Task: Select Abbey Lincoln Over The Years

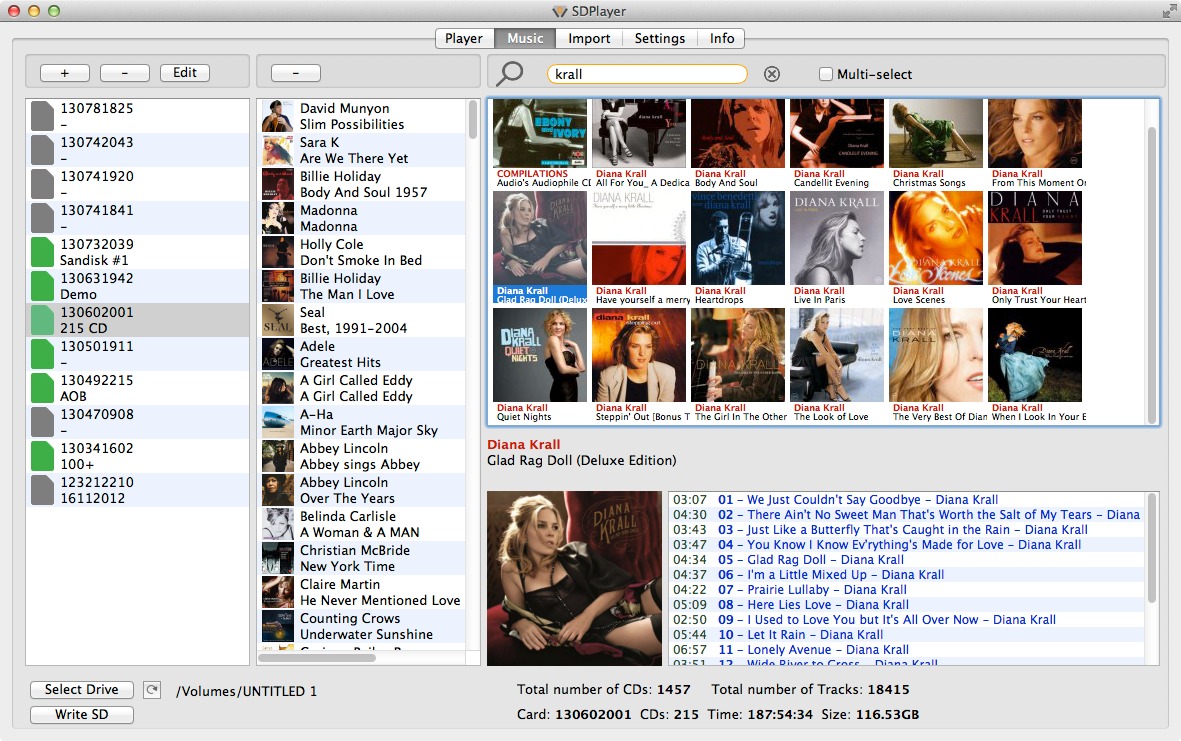Action: (362, 490)
